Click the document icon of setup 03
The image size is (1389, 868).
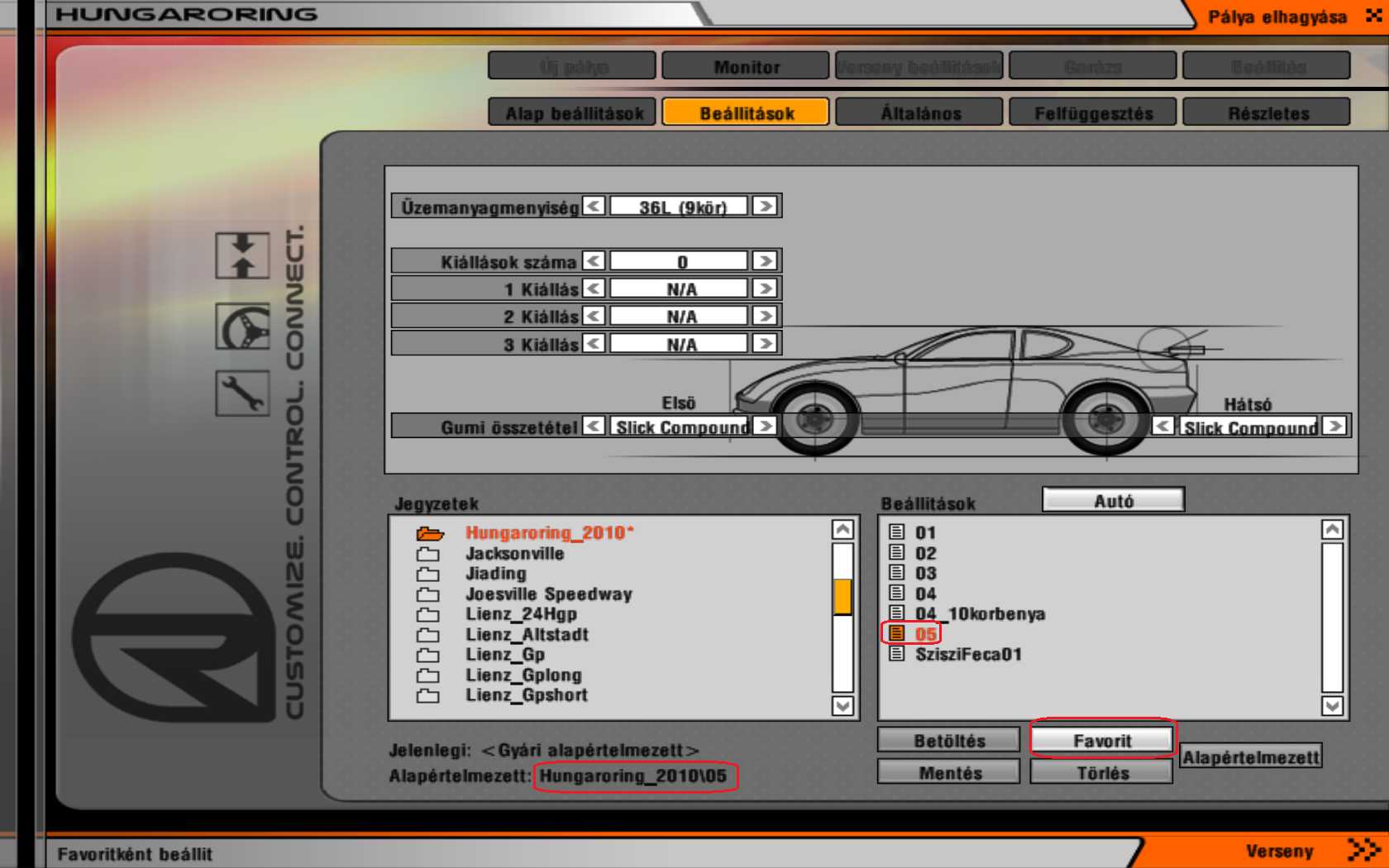coord(897,572)
